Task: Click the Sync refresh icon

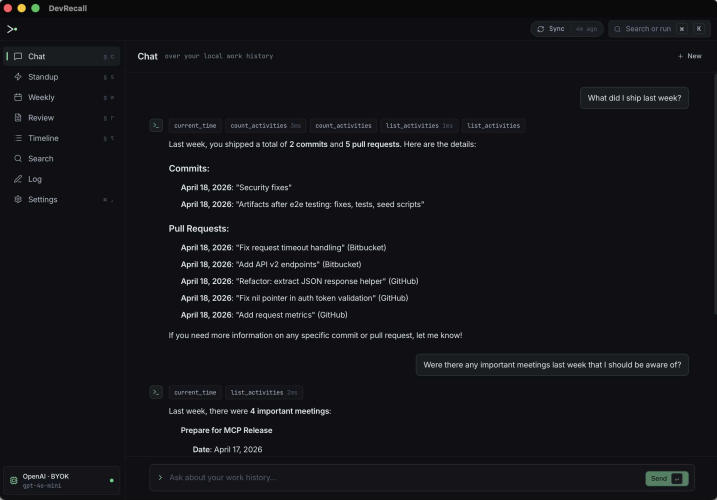Action: 540,29
